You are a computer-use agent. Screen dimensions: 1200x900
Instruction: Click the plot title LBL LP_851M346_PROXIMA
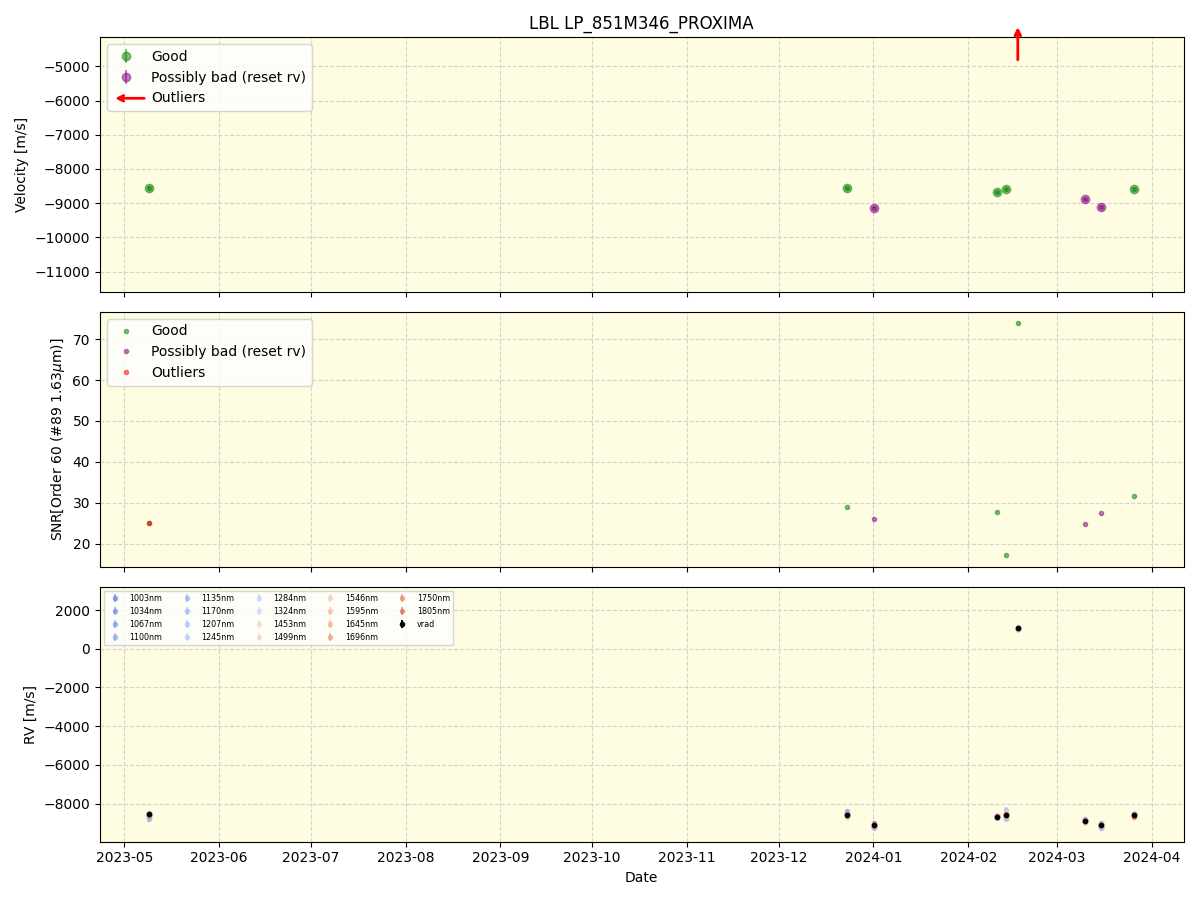click(641, 23)
